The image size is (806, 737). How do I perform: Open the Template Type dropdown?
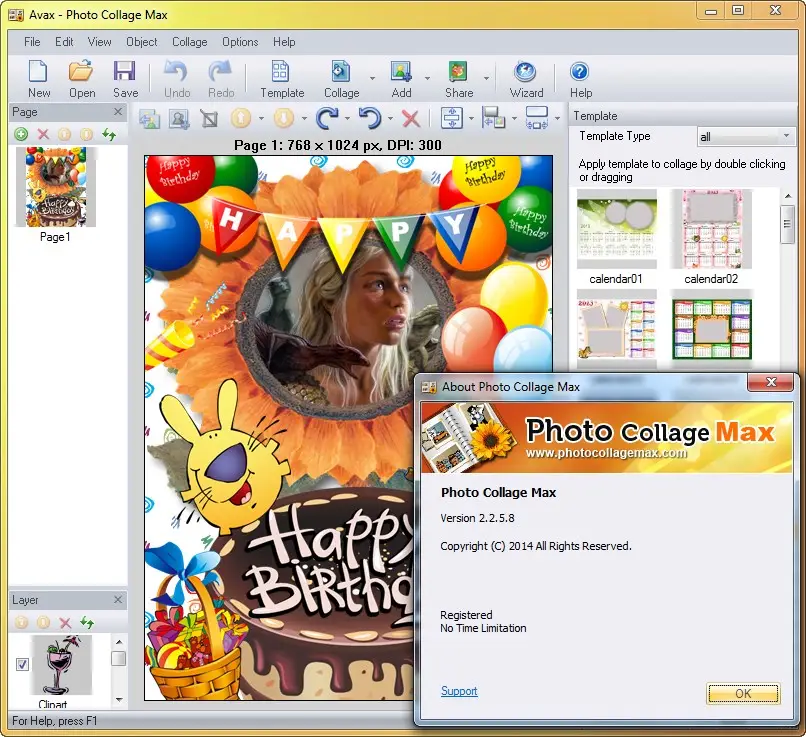745,137
